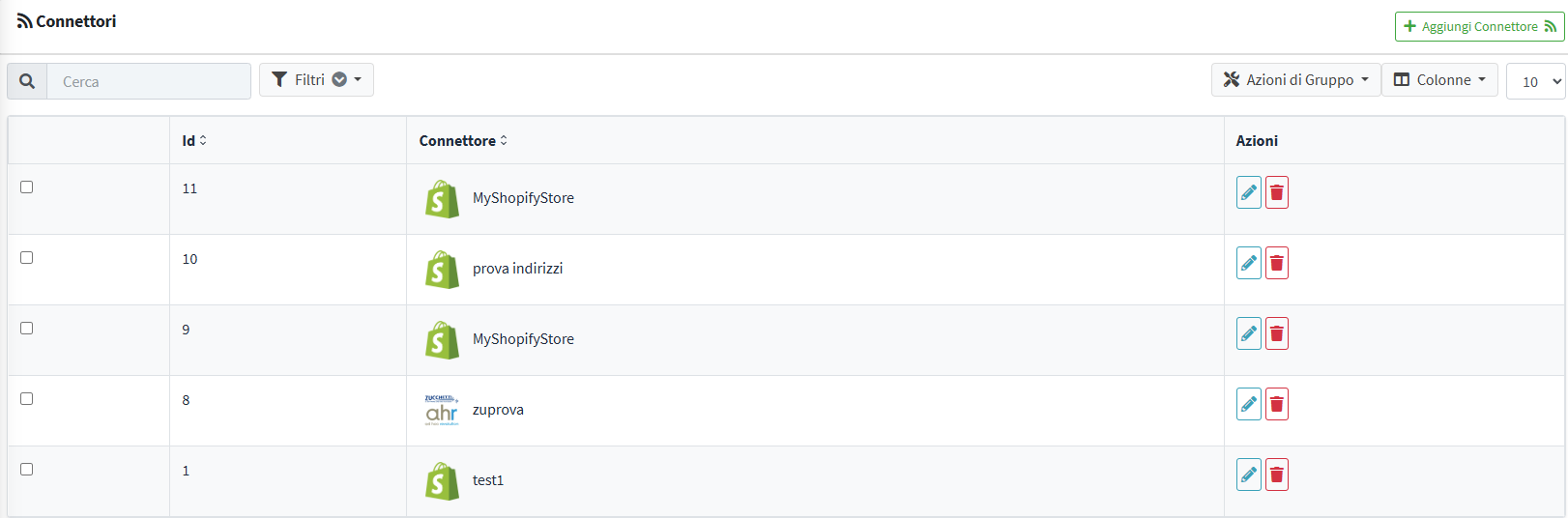Open the Filtri dropdown
1568x518 pixels.
(x=316, y=79)
